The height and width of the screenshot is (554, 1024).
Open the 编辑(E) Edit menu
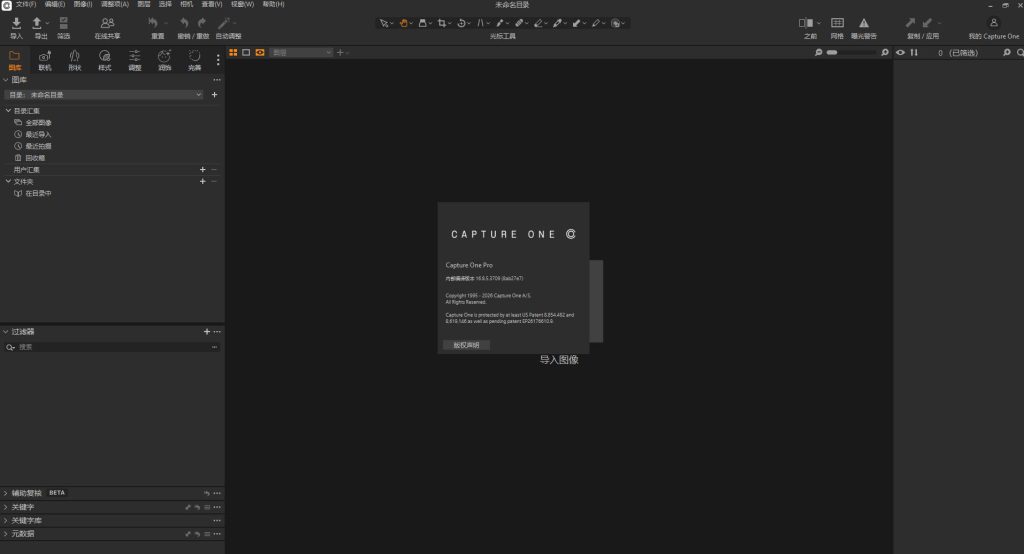click(54, 5)
